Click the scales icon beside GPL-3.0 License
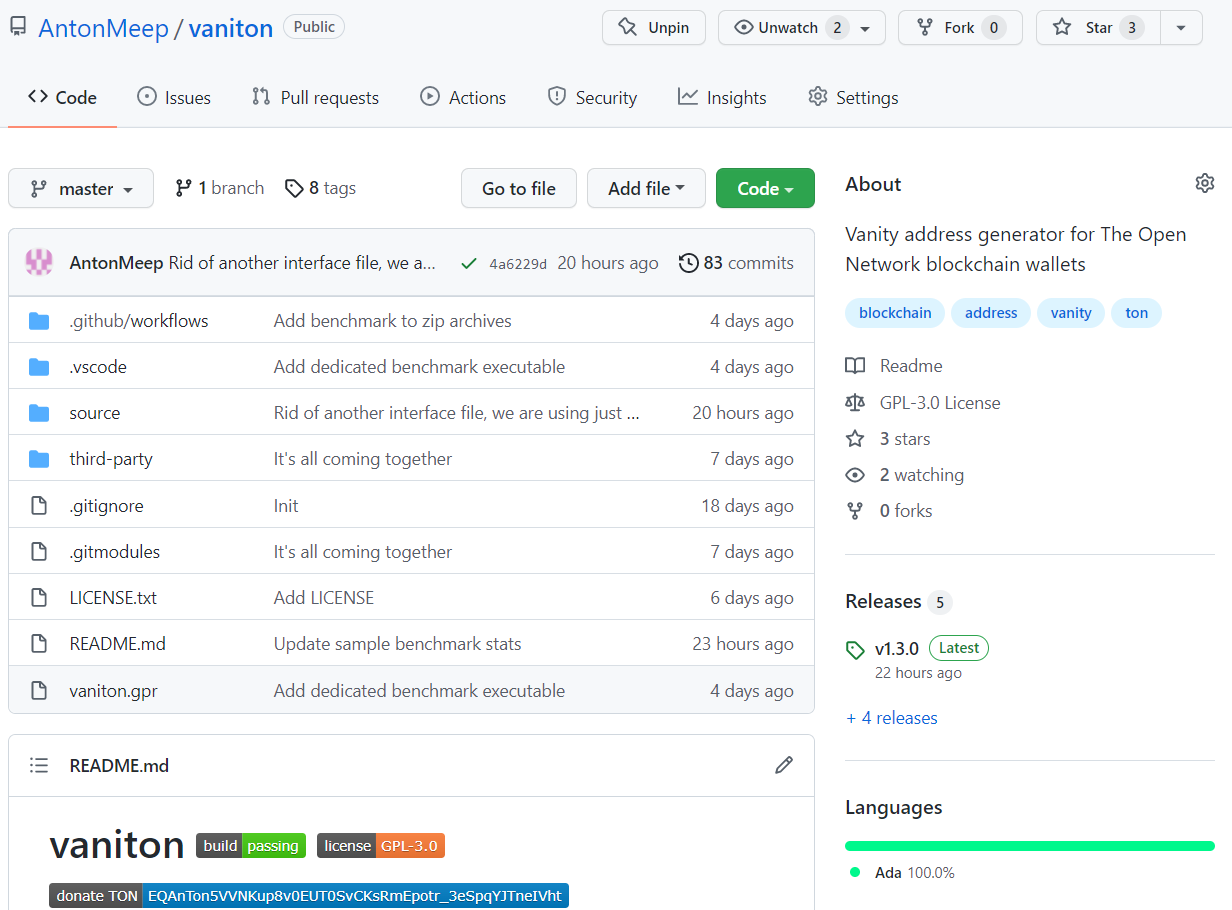This screenshot has width=1232, height=910. point(855,402)
